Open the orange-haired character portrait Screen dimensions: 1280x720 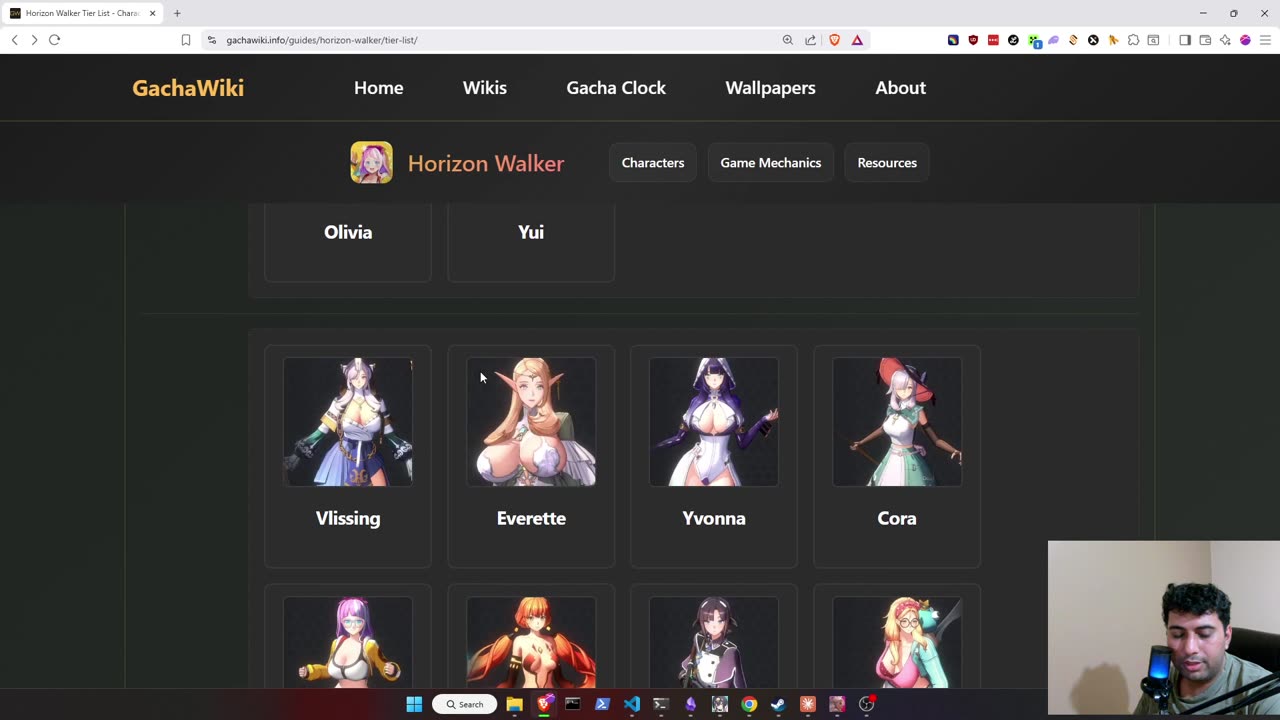point(531,643)
